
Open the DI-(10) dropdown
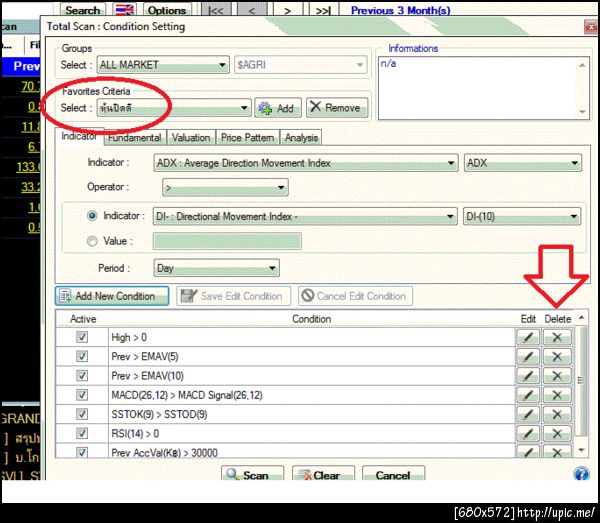pos(522,217)
